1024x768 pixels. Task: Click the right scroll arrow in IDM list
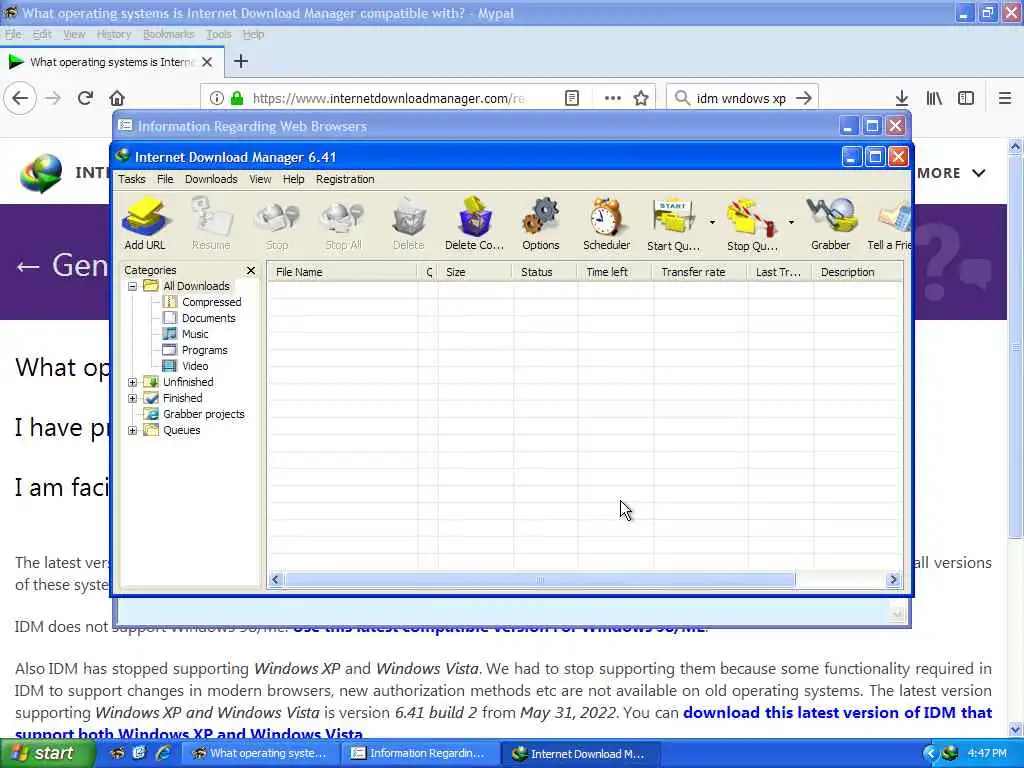(x=893, y=580)
